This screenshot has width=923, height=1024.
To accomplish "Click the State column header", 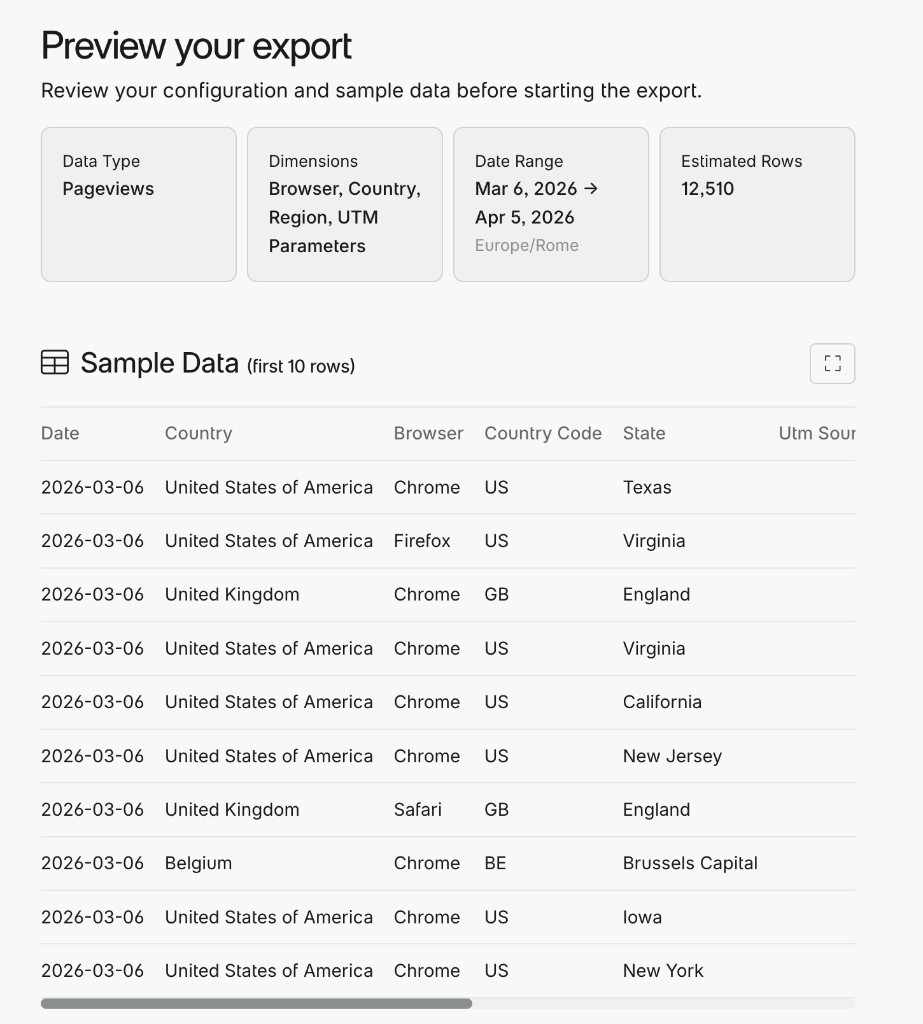I will click(x=644, y=433).
